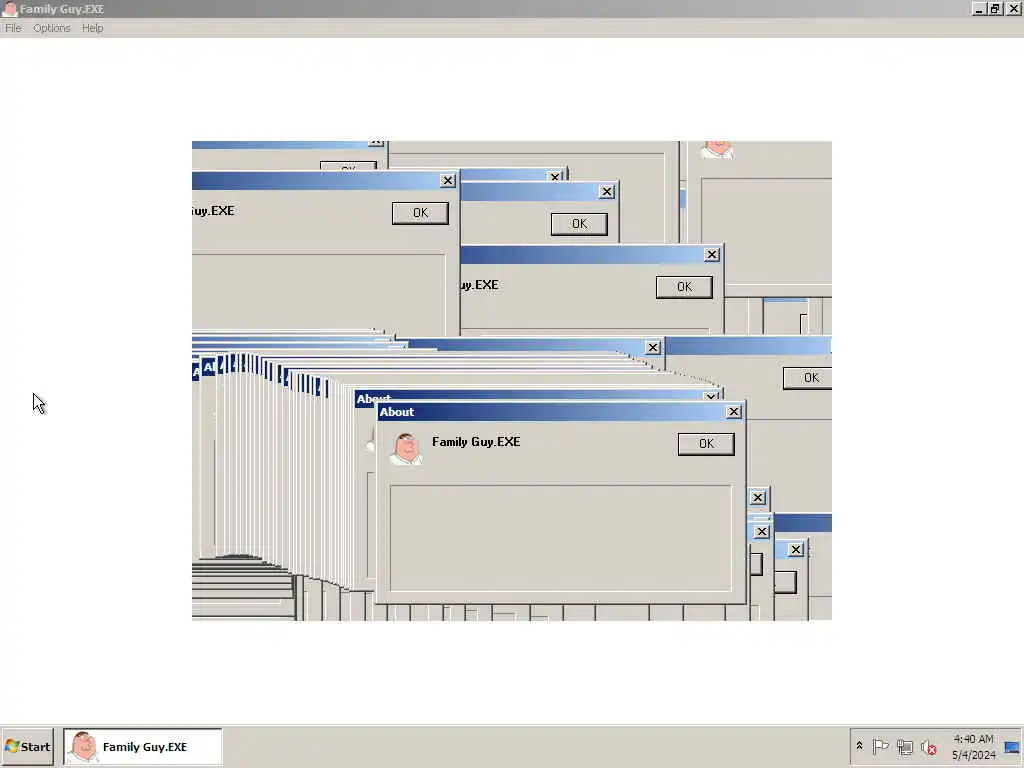Close the background dialog showing 'iuy.EXE' with its X
Image resolution: width=1024 pixels, height=768 pixels.
click(x=447, y=181)
